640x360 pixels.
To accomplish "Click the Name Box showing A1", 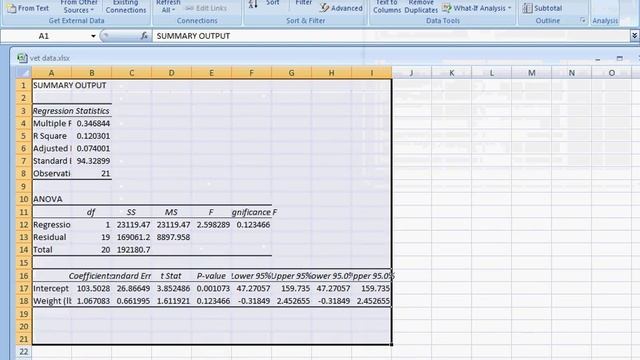I will pos(45,36).
